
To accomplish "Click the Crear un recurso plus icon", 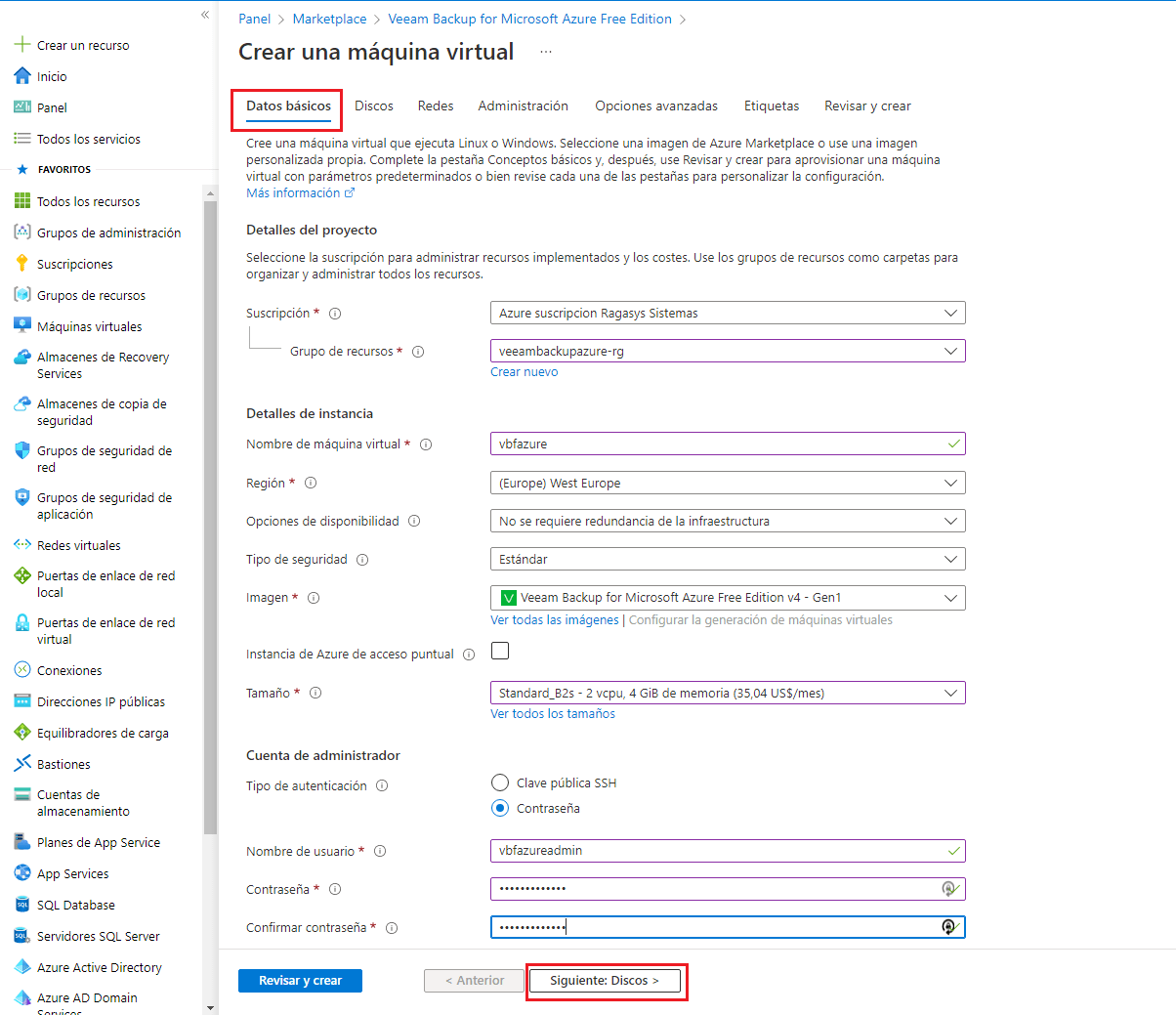I will (x=21, y=45).
